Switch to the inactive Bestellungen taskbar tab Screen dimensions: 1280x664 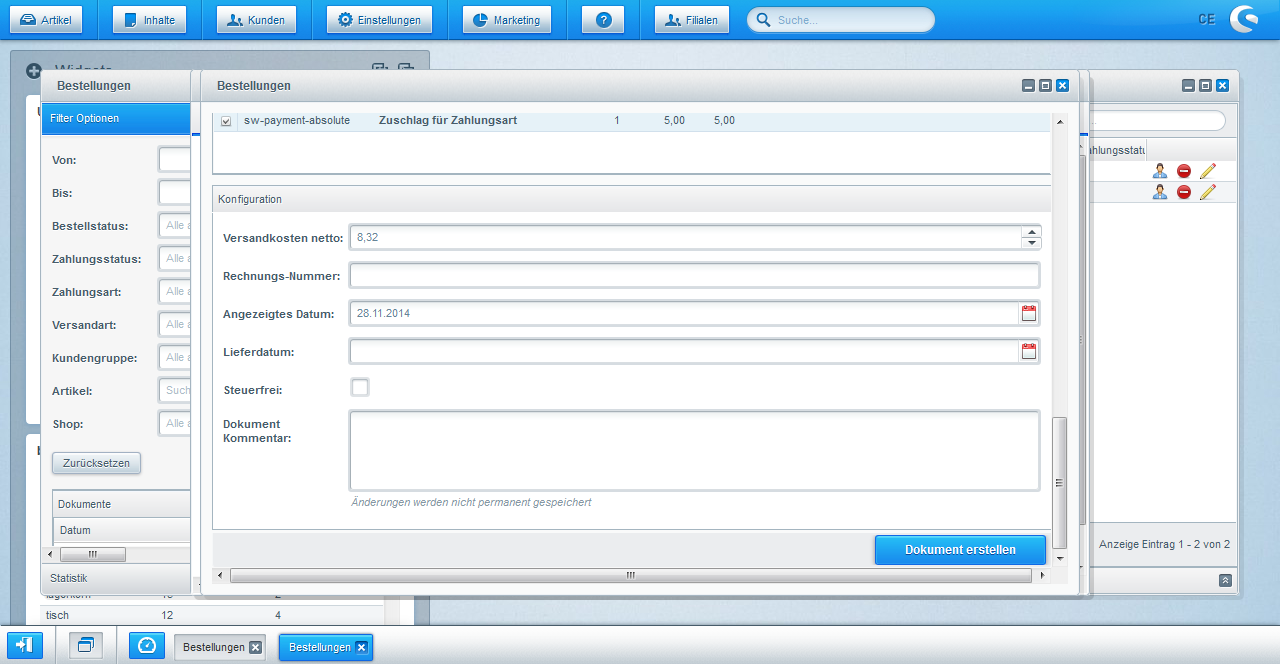tap(214, 646)
